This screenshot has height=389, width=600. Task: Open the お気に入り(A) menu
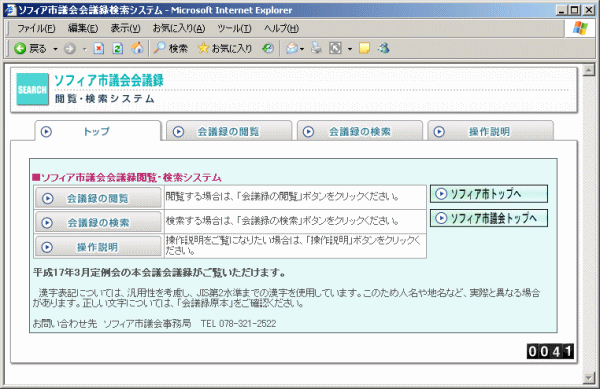179,28
